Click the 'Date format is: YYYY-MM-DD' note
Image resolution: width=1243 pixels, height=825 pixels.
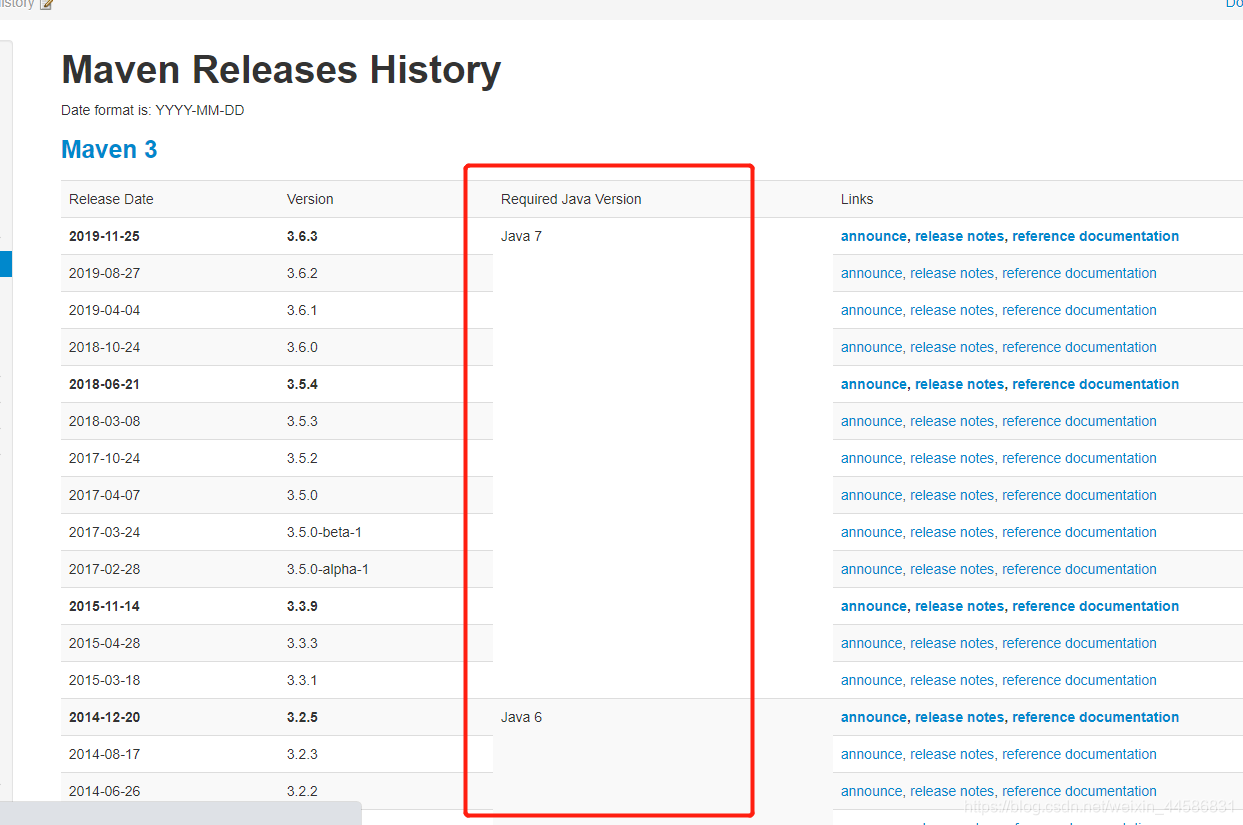(x=153, y=111)
